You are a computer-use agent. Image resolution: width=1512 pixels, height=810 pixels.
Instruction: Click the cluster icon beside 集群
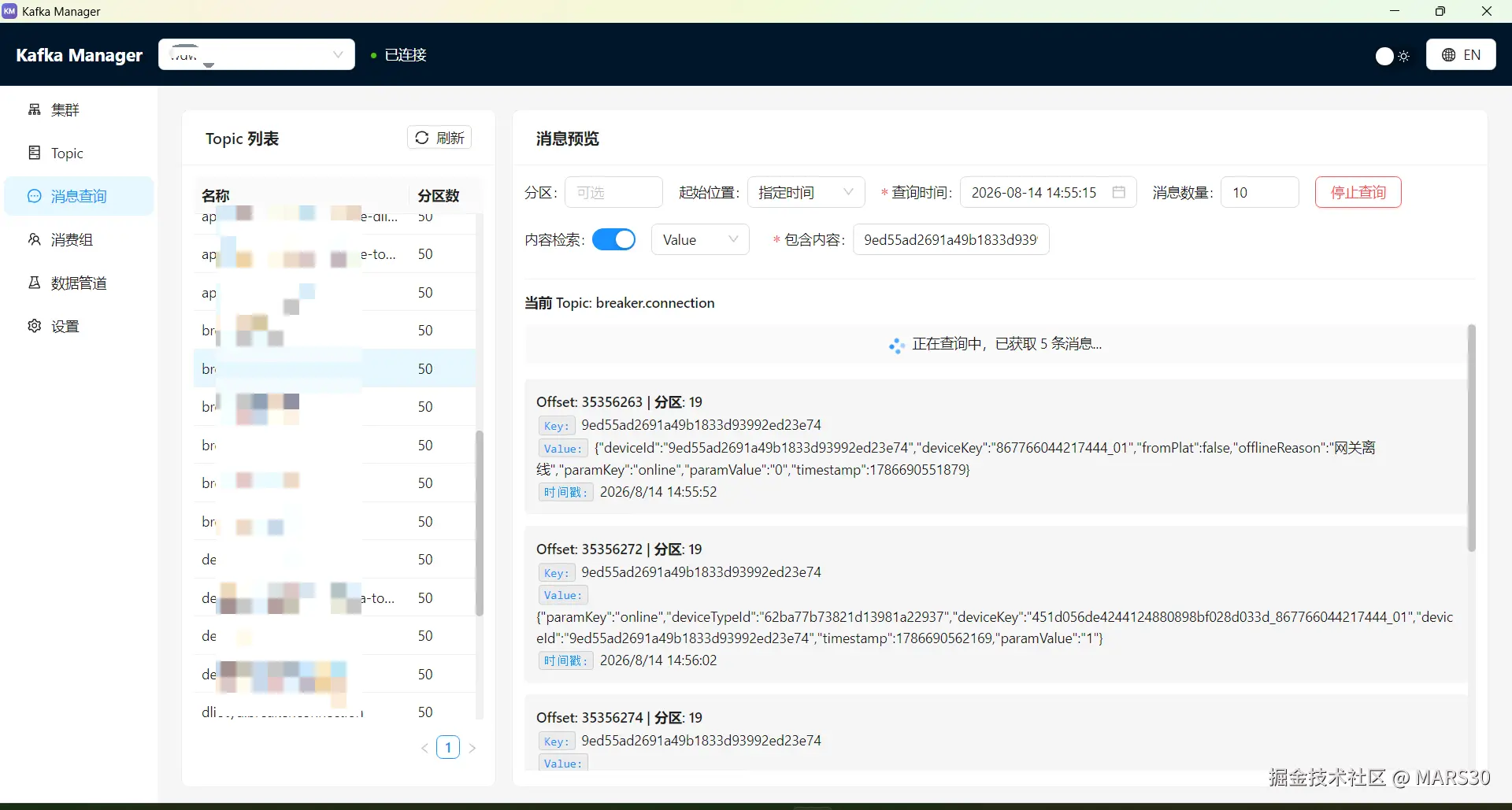click(x=35, y=109)
